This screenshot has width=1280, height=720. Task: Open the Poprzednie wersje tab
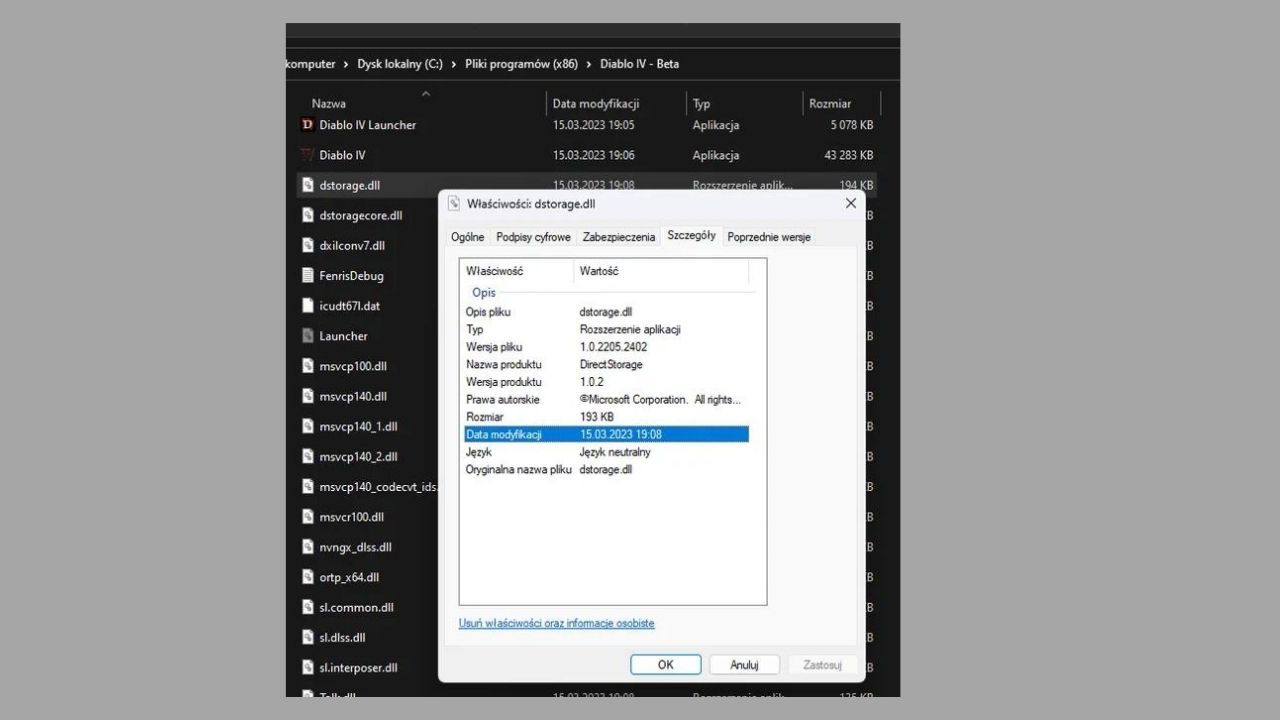[x=769, y=237]
